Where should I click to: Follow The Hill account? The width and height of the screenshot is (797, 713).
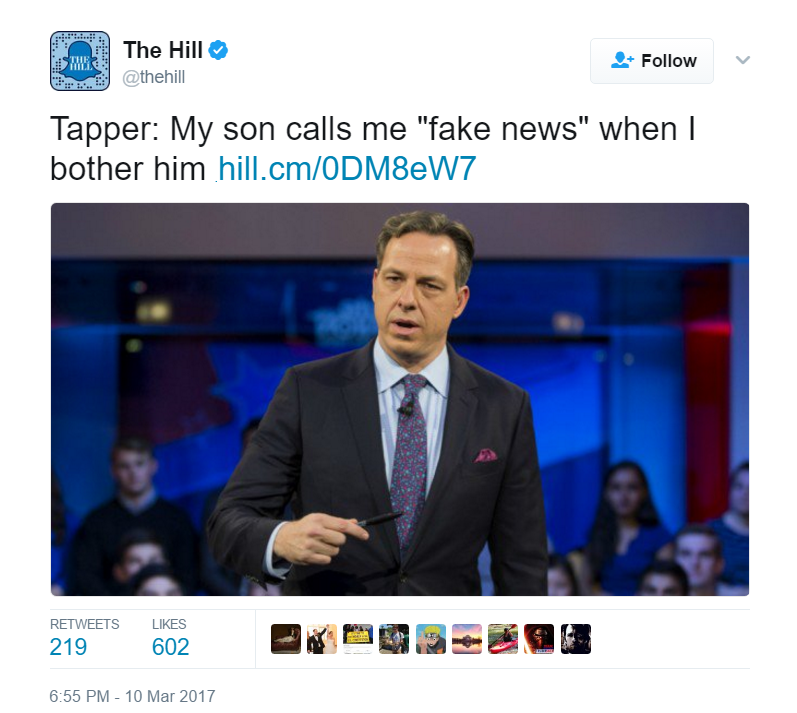pyautogui.click(x=652, y=61)
